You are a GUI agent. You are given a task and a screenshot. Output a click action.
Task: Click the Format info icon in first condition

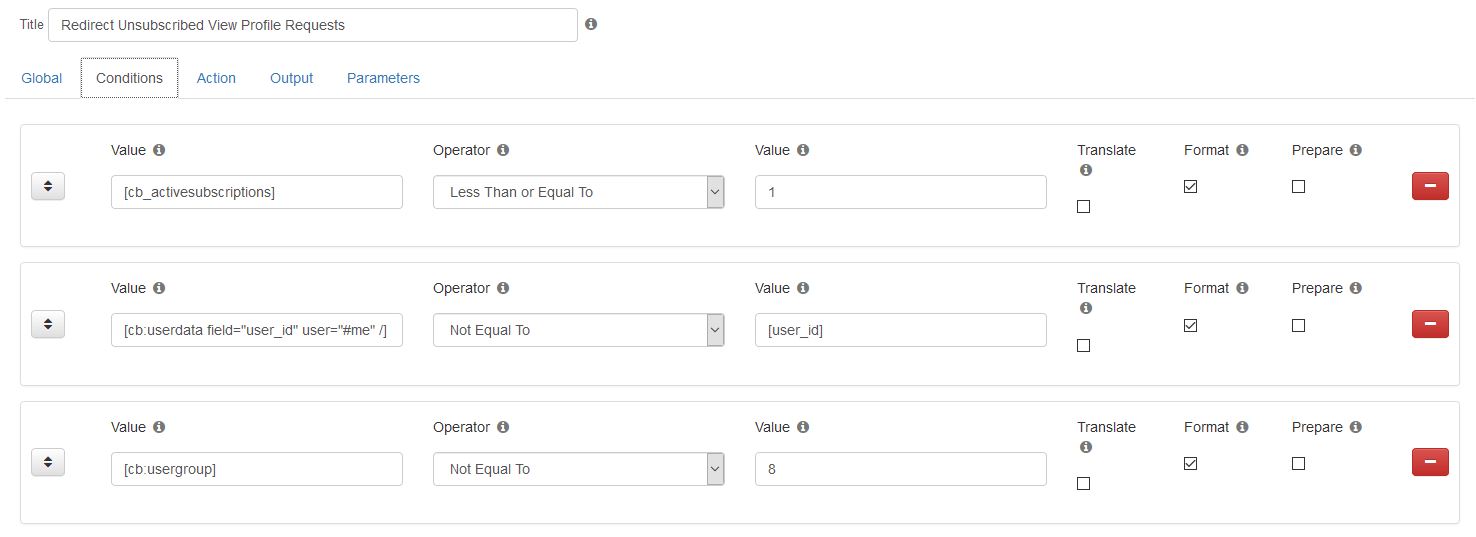coord(1242,150)
